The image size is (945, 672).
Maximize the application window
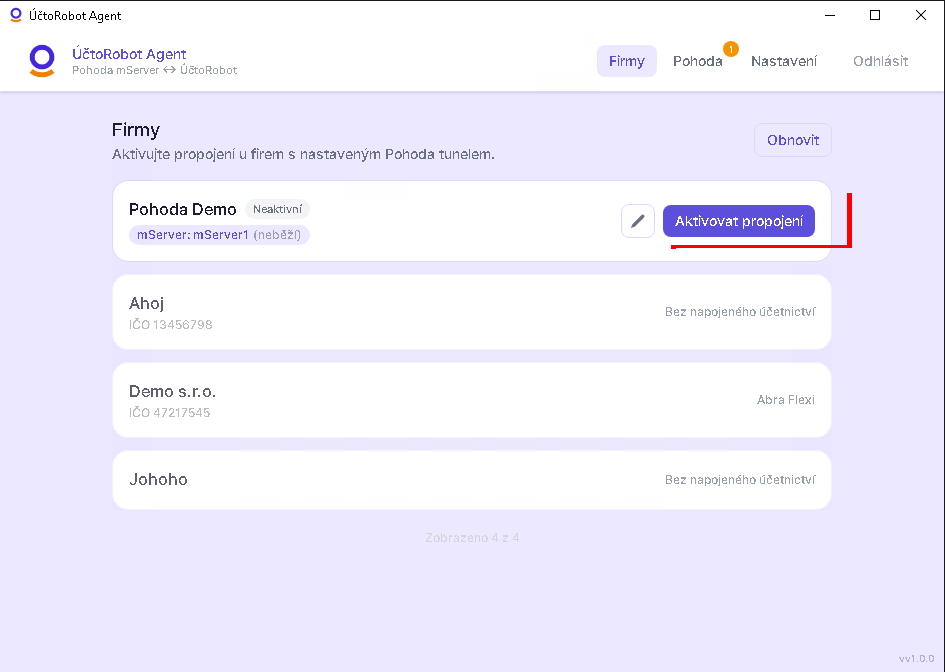pos(875,15)
